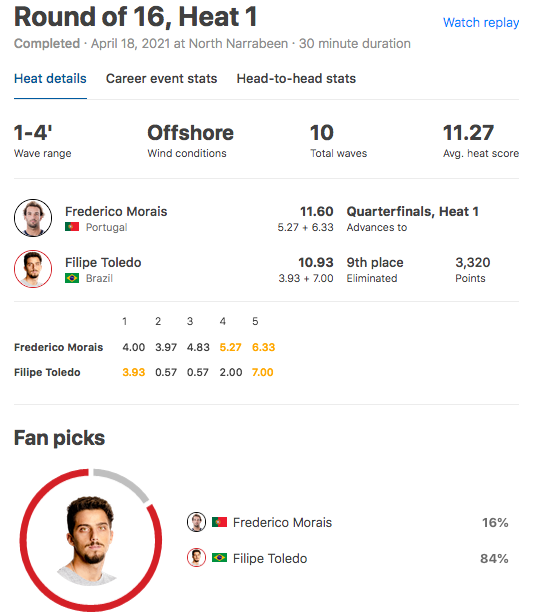Click Filipe Toledo's small avatar in Fan picks
The image size is (535, 612).
[196, 558]
